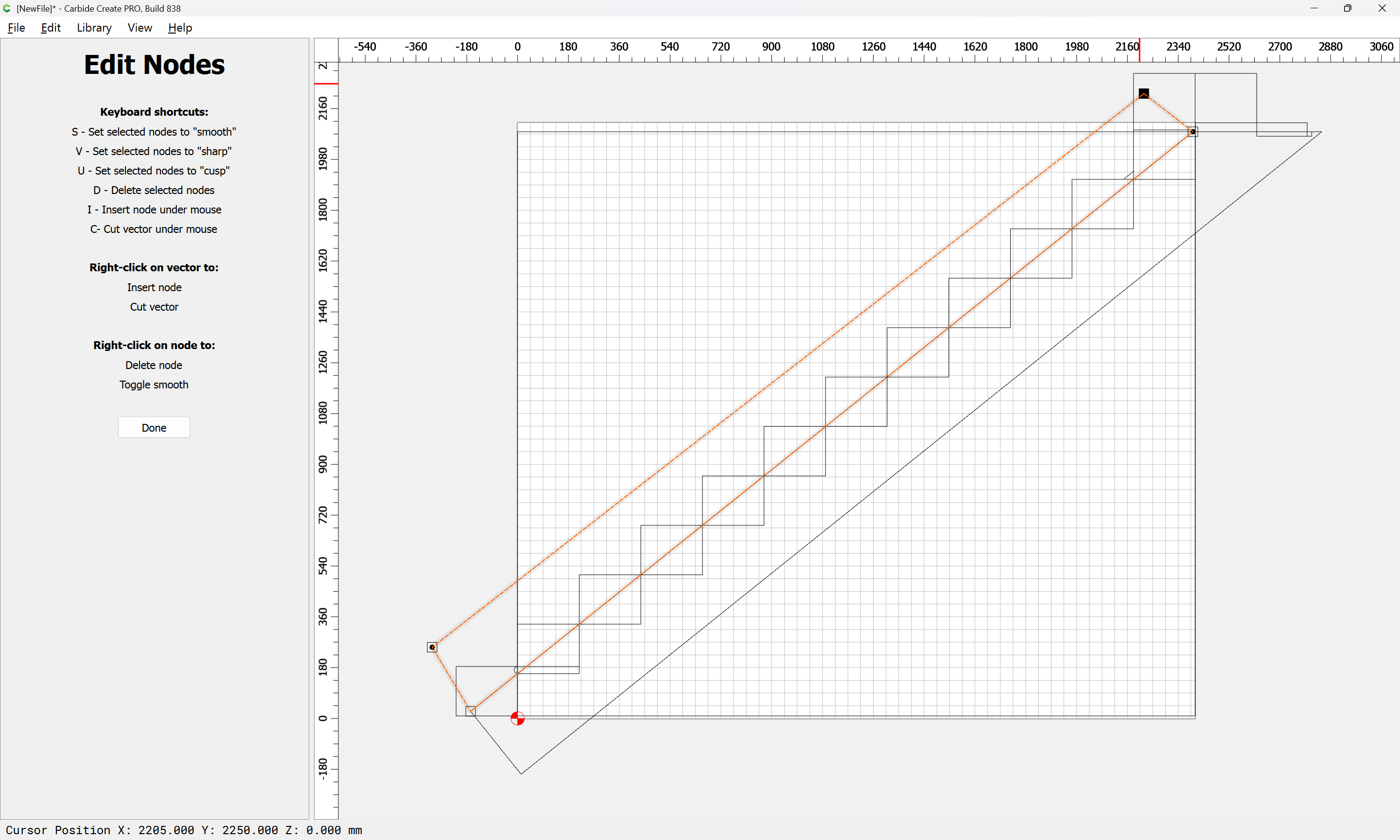Click the Carbide Create icon in title bar
Viewport: 1400px width, 840px height.
click(7, 8)
